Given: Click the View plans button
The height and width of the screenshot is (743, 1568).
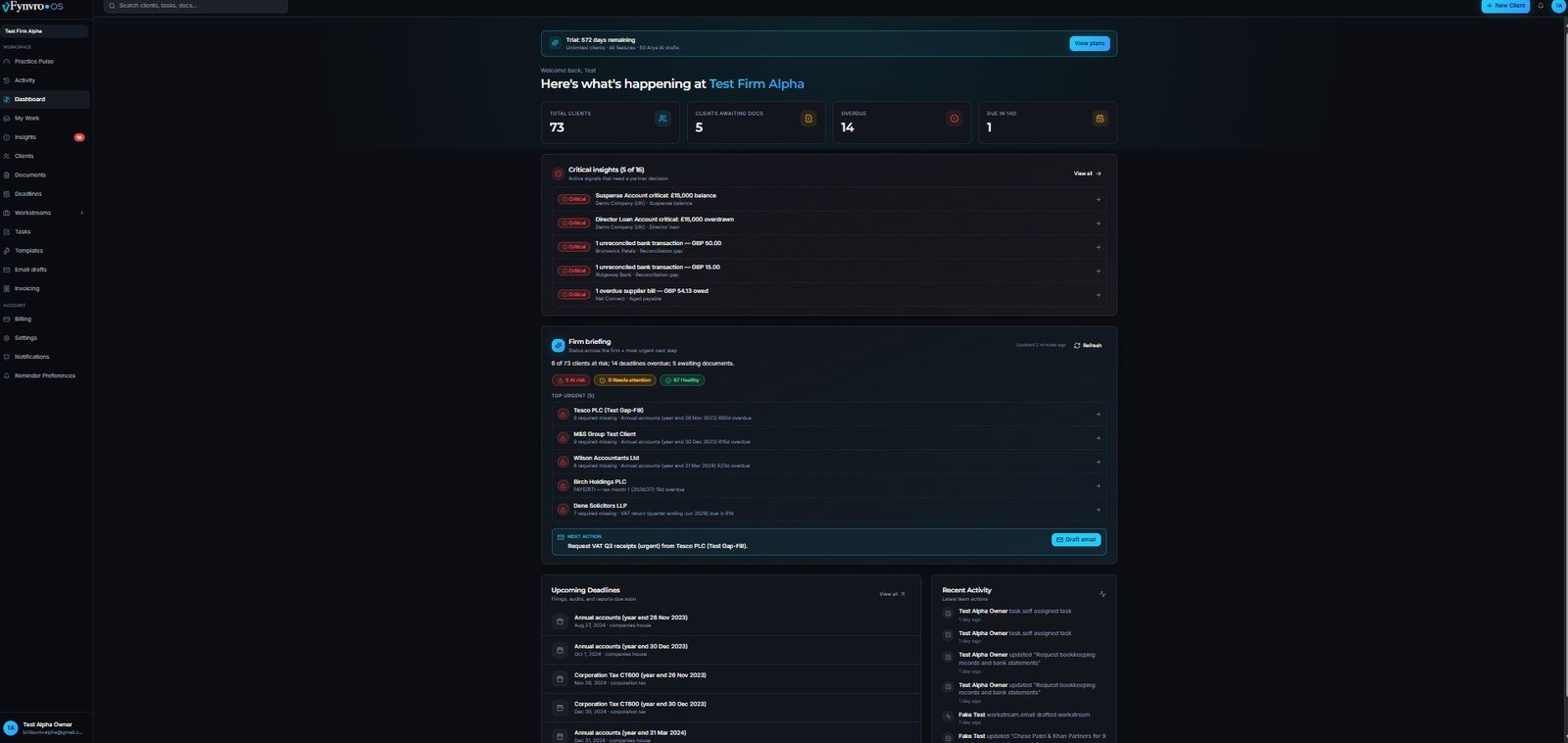Looking at the screenshot, I should click(x=1089, y=44).
